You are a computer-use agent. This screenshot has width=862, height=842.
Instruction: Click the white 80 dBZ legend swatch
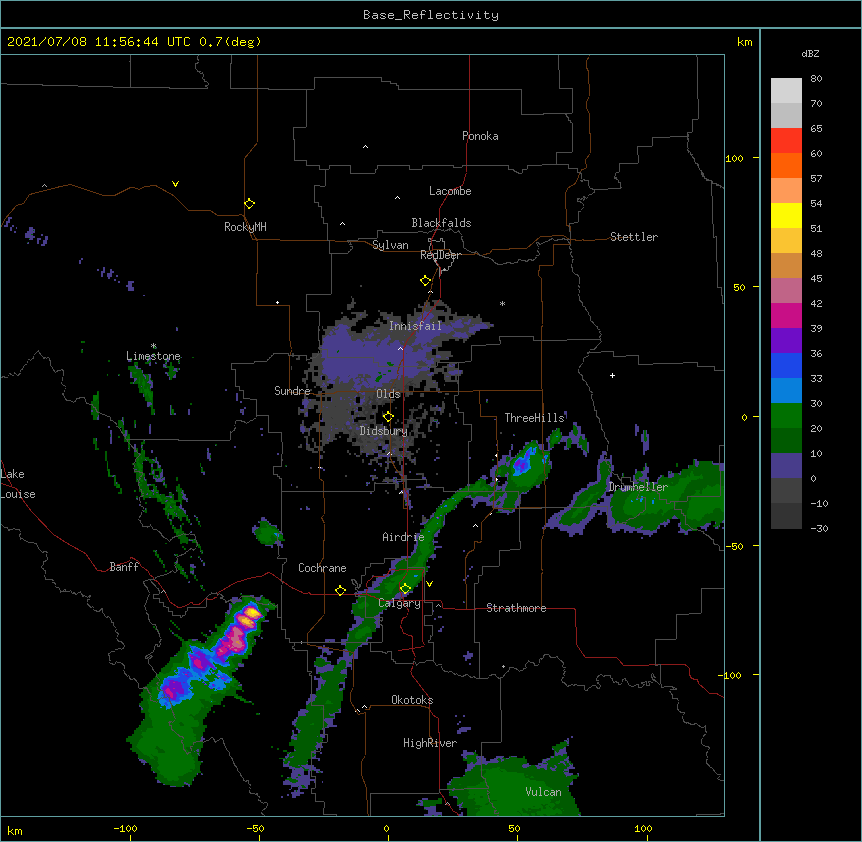click(786, 91)
